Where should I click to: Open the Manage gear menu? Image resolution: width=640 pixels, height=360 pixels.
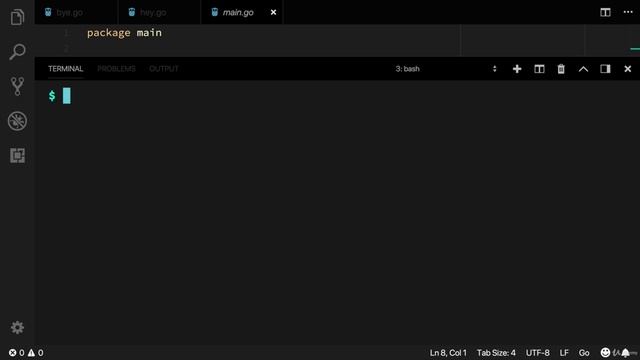point(17,328)
